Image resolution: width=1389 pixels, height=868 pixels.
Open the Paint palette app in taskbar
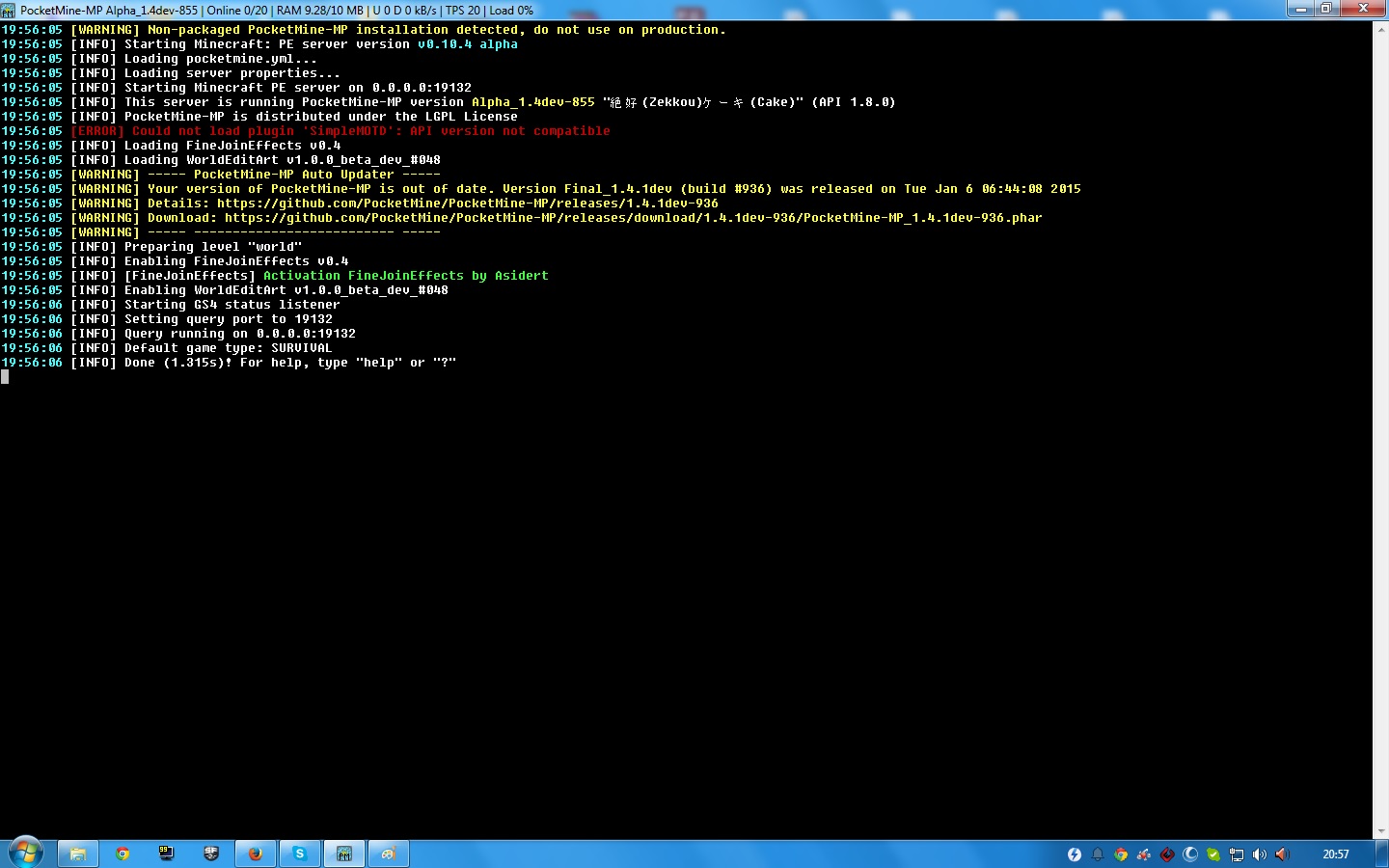pyautogui.click(x=389, y=854)
